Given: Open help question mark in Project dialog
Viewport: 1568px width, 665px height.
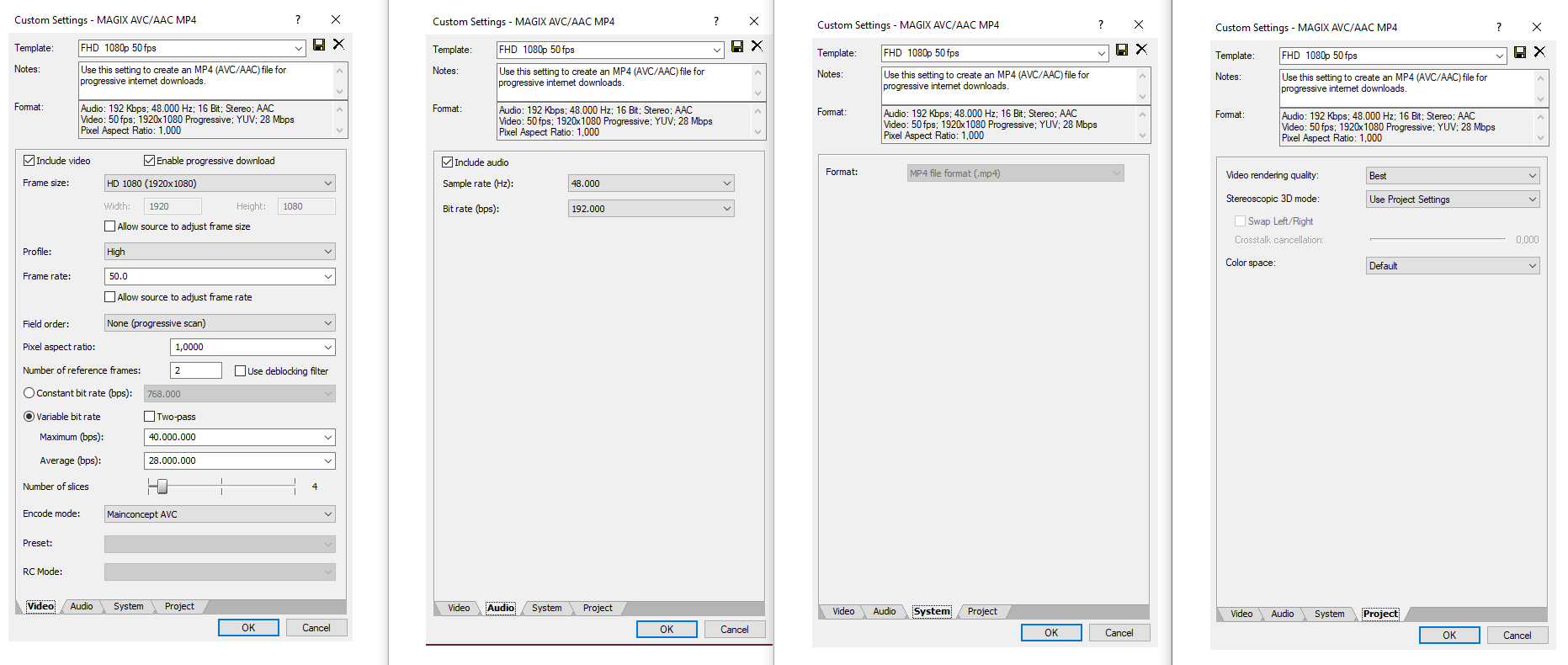Looking at the screenshot, I should tap(1499, 27).
